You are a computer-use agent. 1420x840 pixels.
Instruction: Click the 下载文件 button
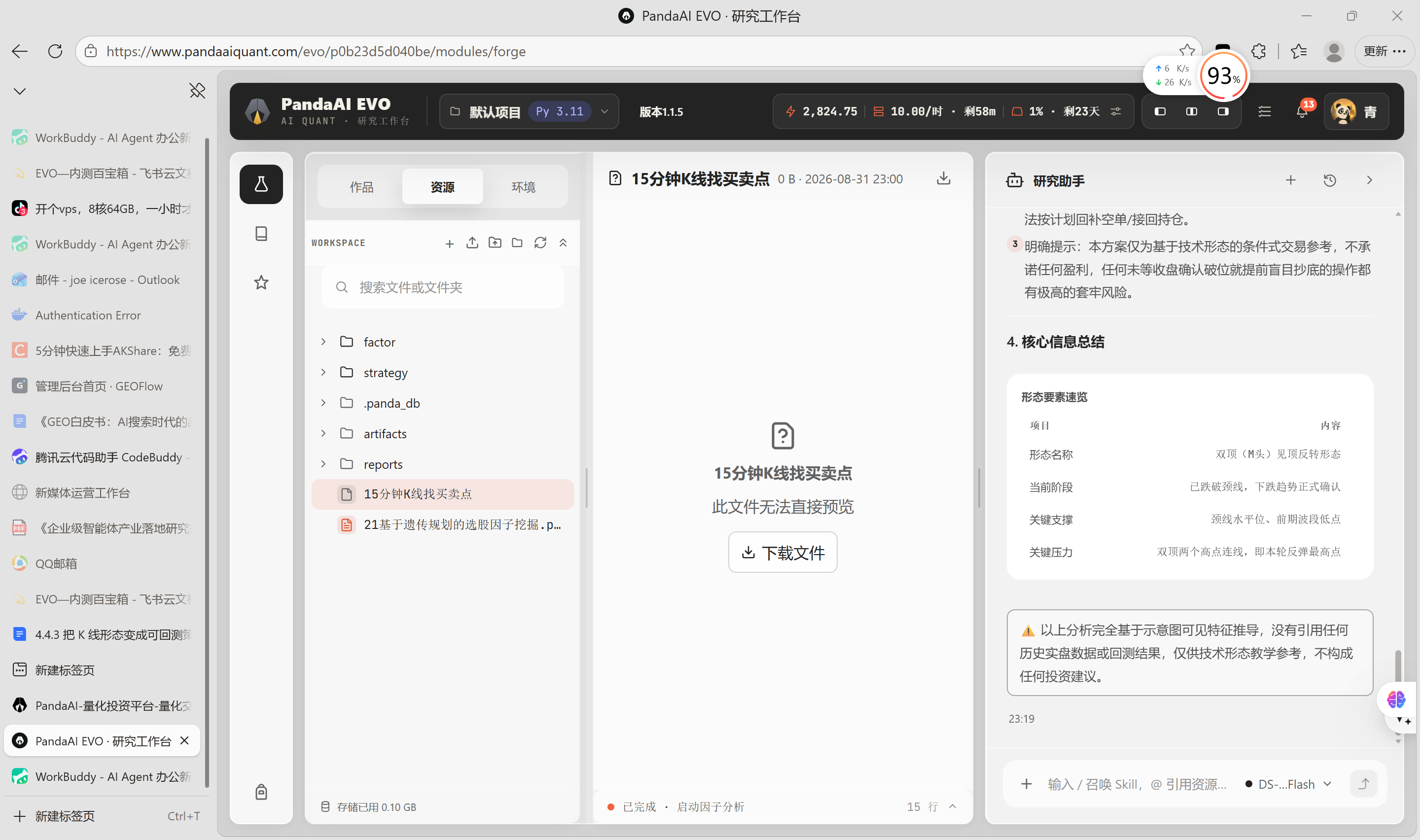[x=782, y=552]
